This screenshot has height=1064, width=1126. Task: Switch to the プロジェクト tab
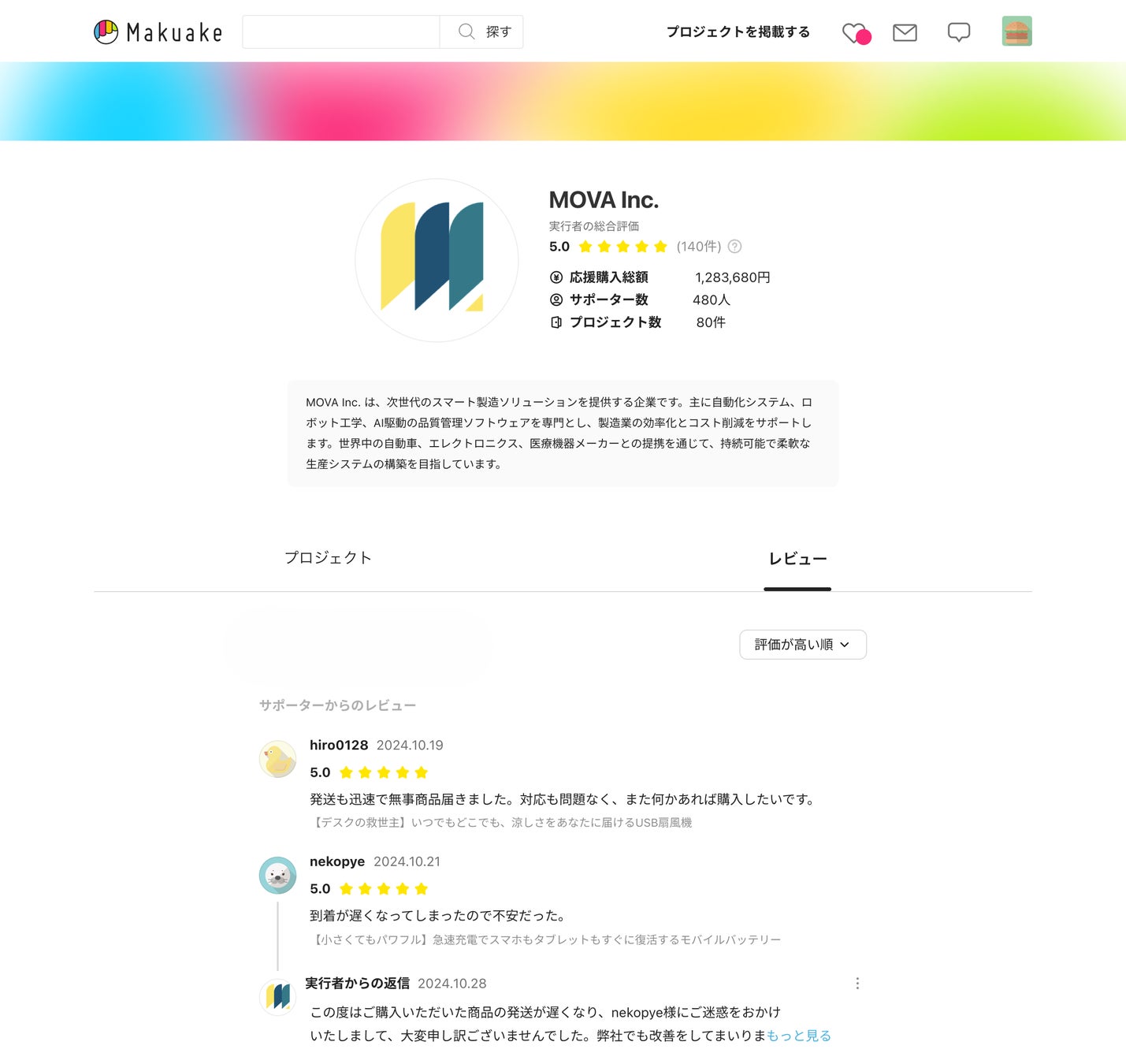pos(328,558)
